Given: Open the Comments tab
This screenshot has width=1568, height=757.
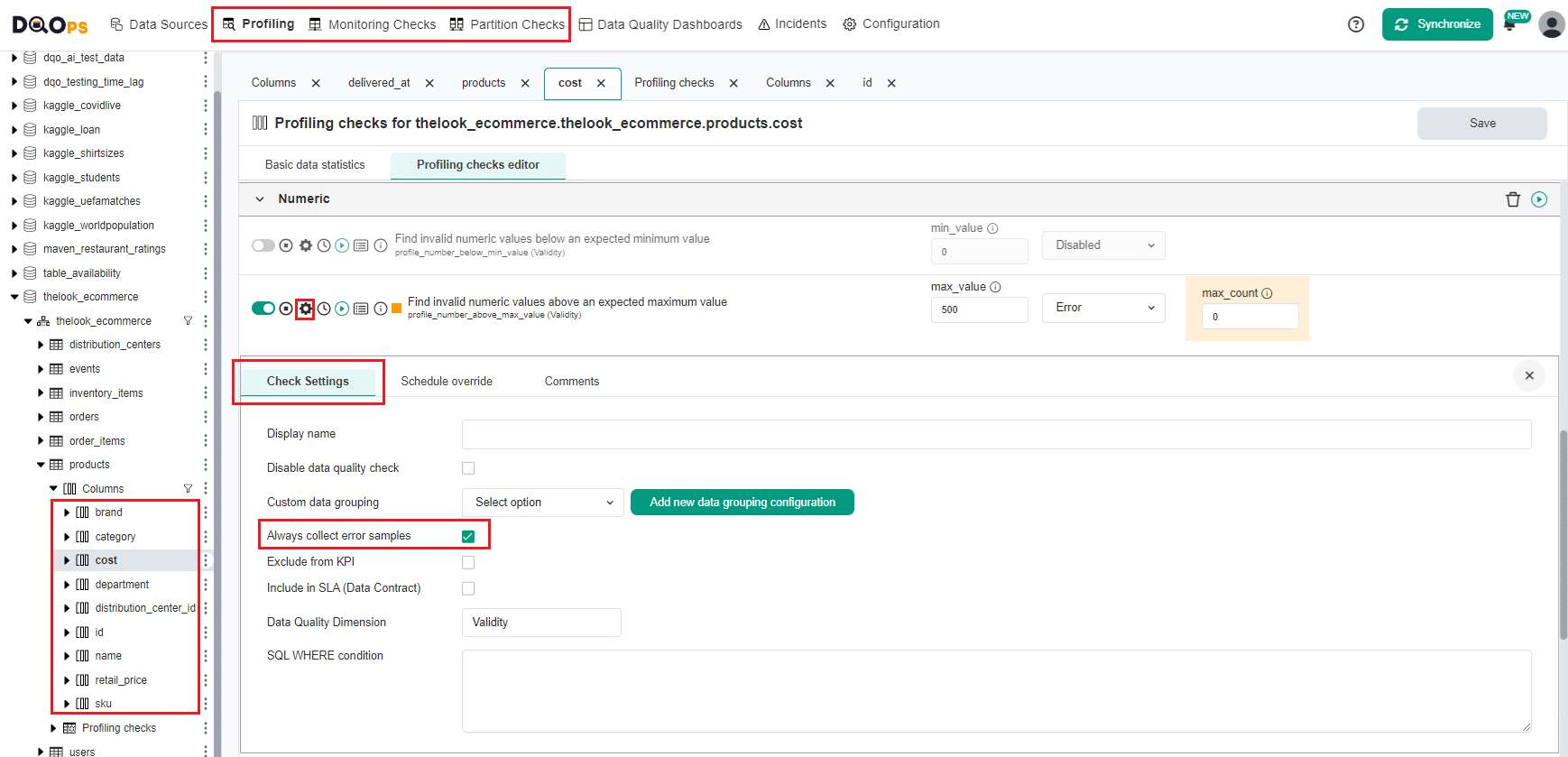Looking at the screenshot, I should (x=572, y=382).
